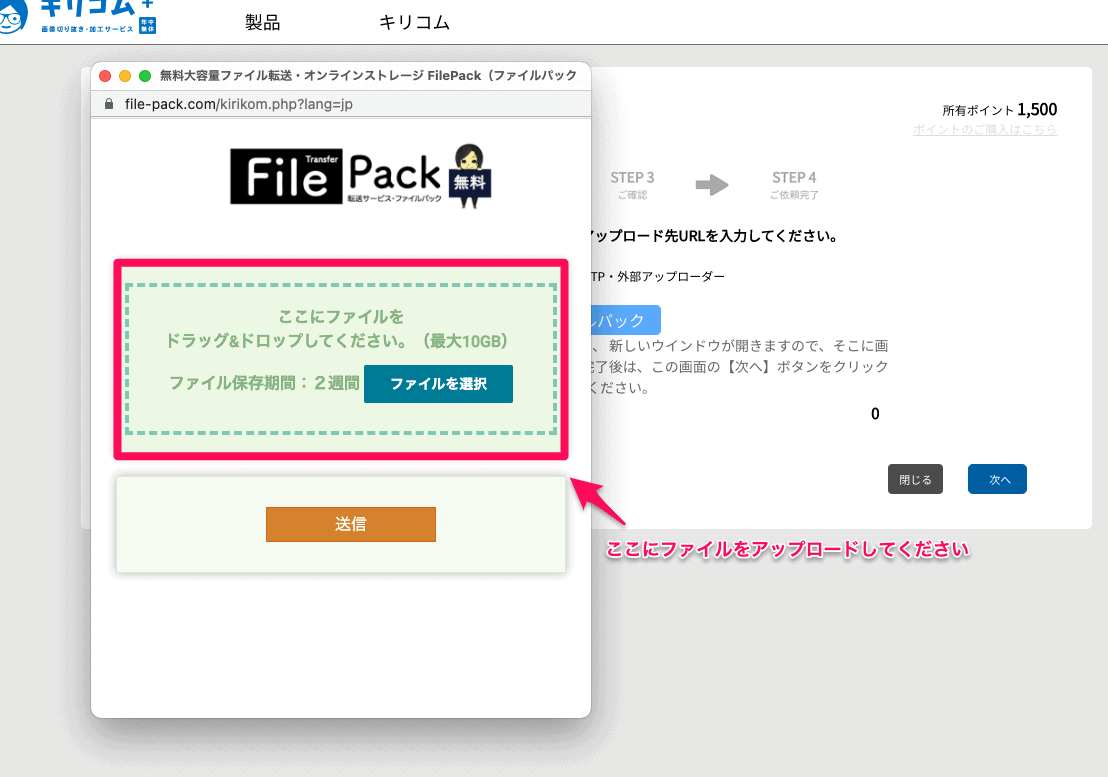Click the ファイルを選択 button

tap(438, 384)
